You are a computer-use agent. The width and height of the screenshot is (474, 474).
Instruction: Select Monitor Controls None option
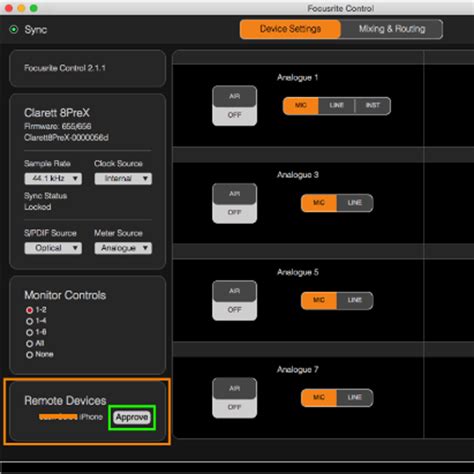click(x=29, y=355)
